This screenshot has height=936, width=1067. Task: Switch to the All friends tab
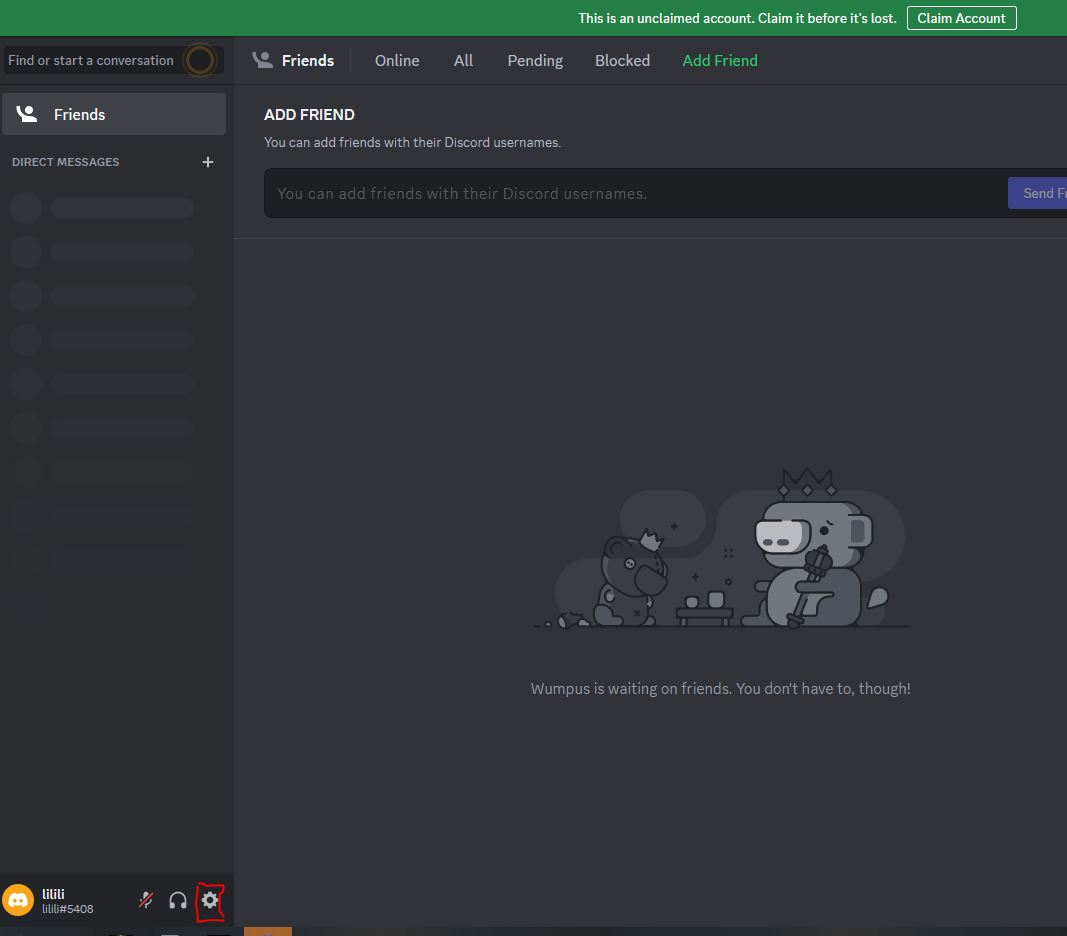coord(463,61)
